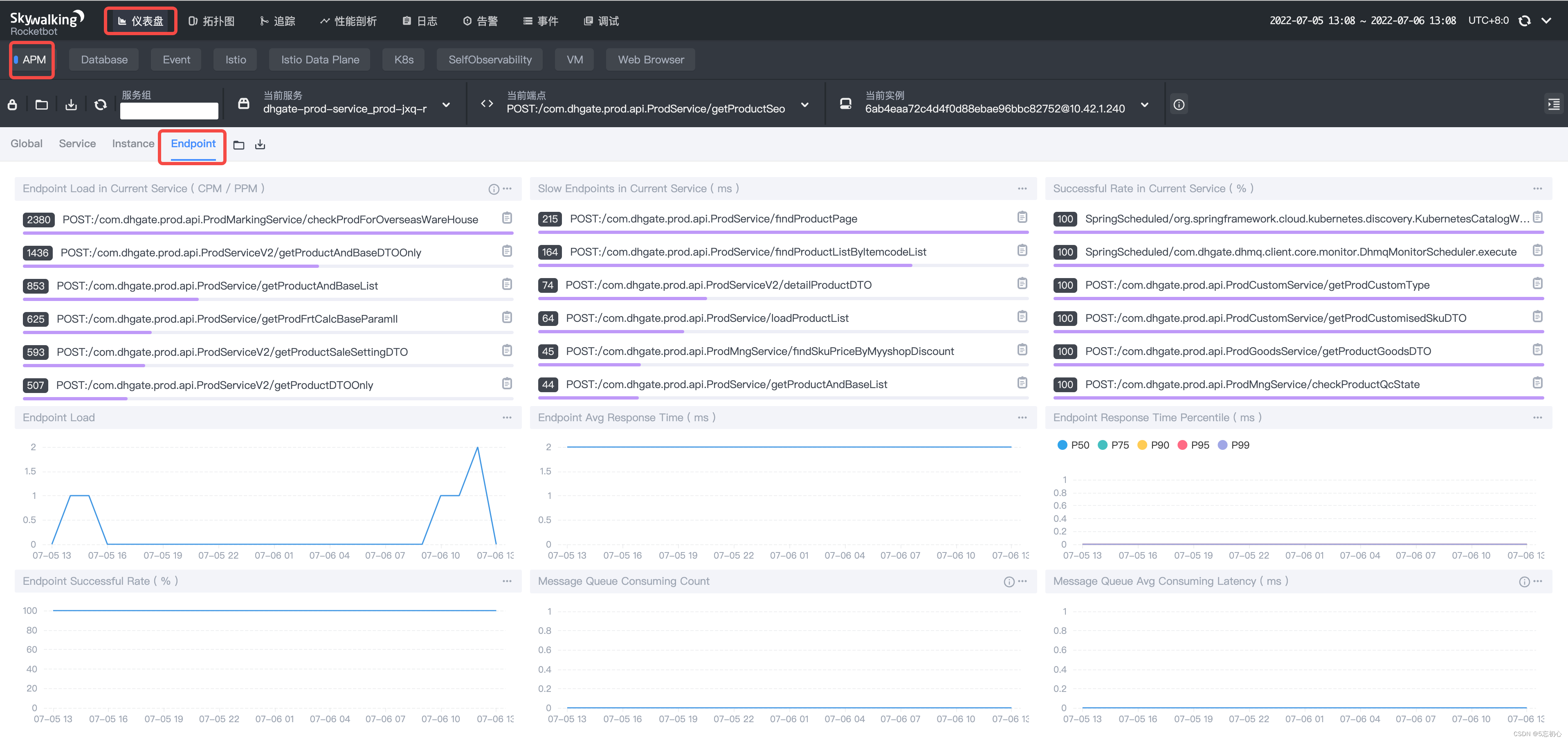Copy findProductPage endpoint via clipboard icon
This screenshot has height=741, width=1568.
pos(1022,218)
